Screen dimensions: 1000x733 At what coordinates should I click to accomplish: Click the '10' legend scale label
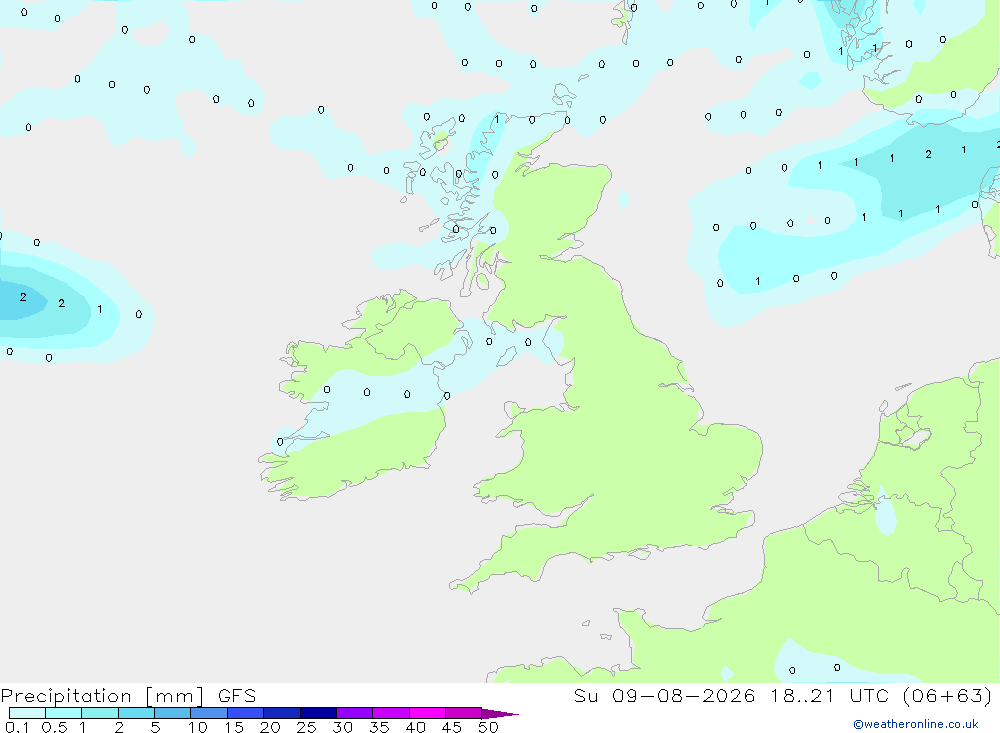(x=198, y=727)
